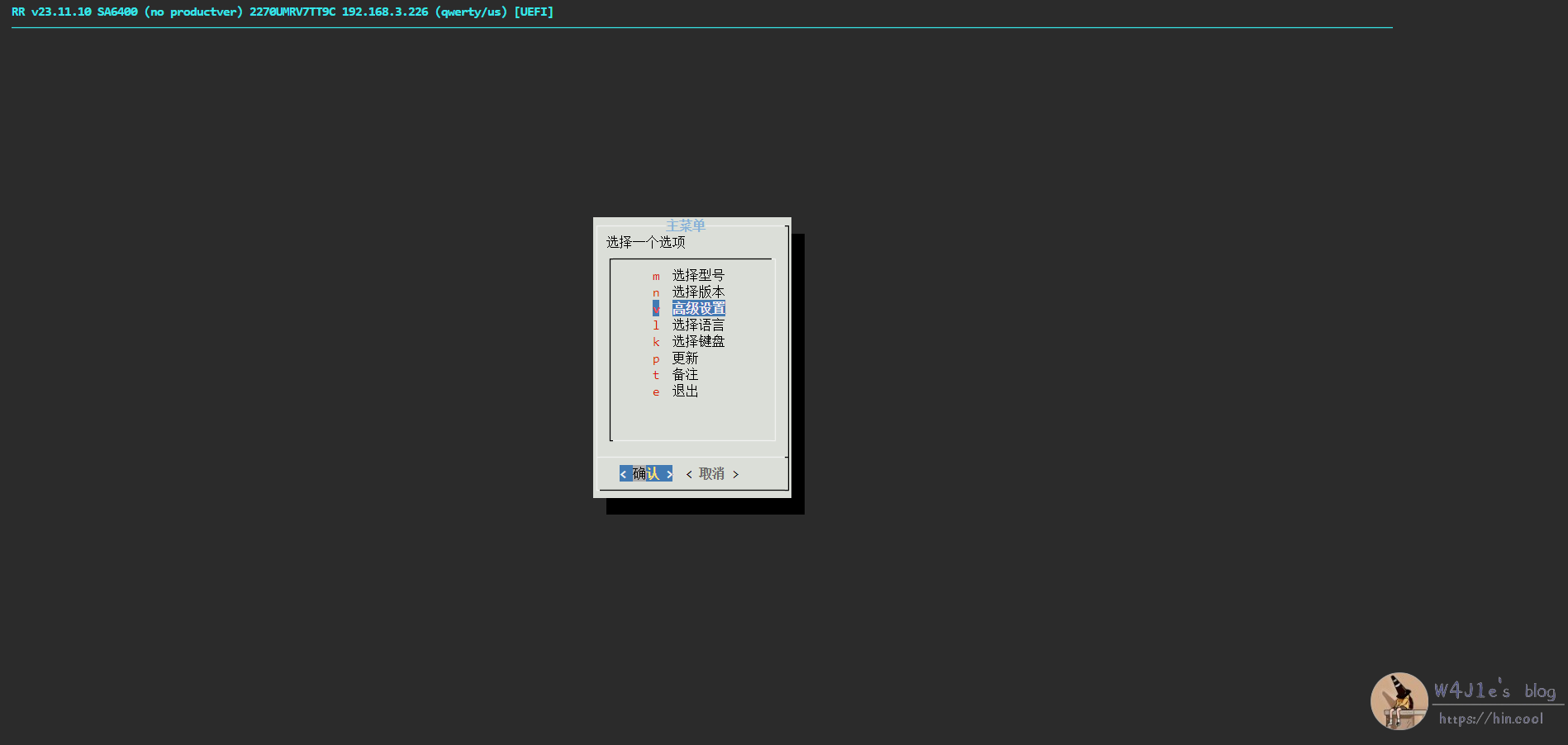
Task: Click the 选择一个选项 prompt text
Action: click(x=645, y=242)
